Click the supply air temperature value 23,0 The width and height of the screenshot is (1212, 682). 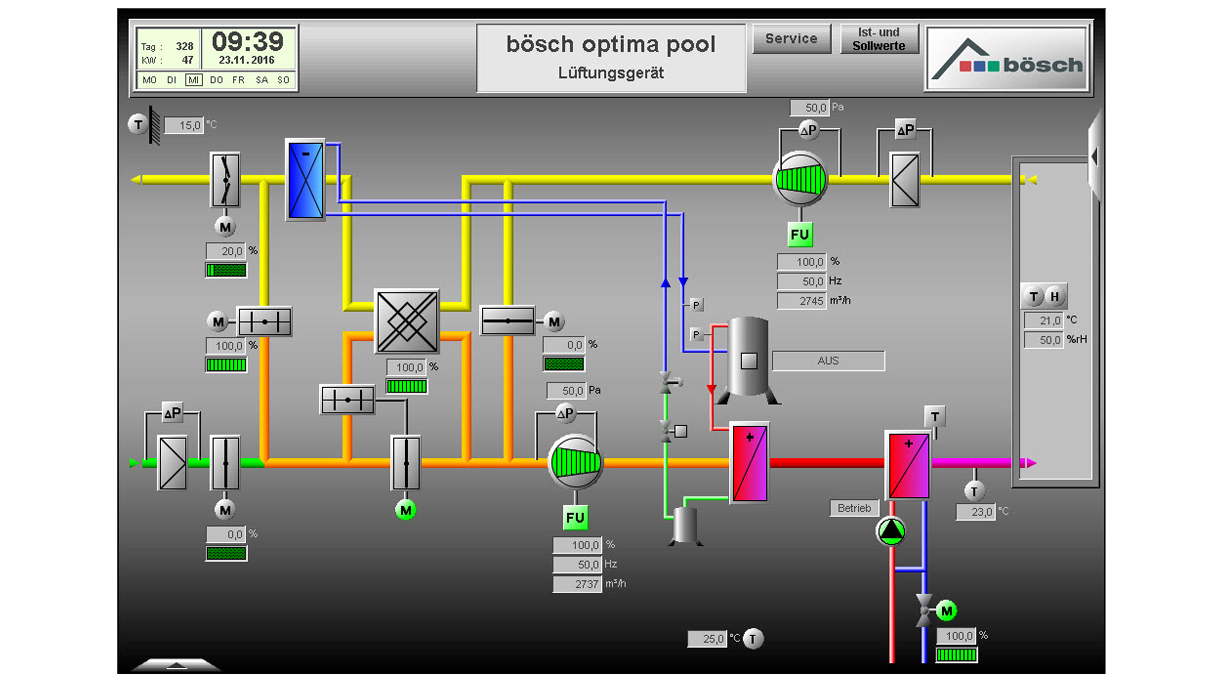976,512
